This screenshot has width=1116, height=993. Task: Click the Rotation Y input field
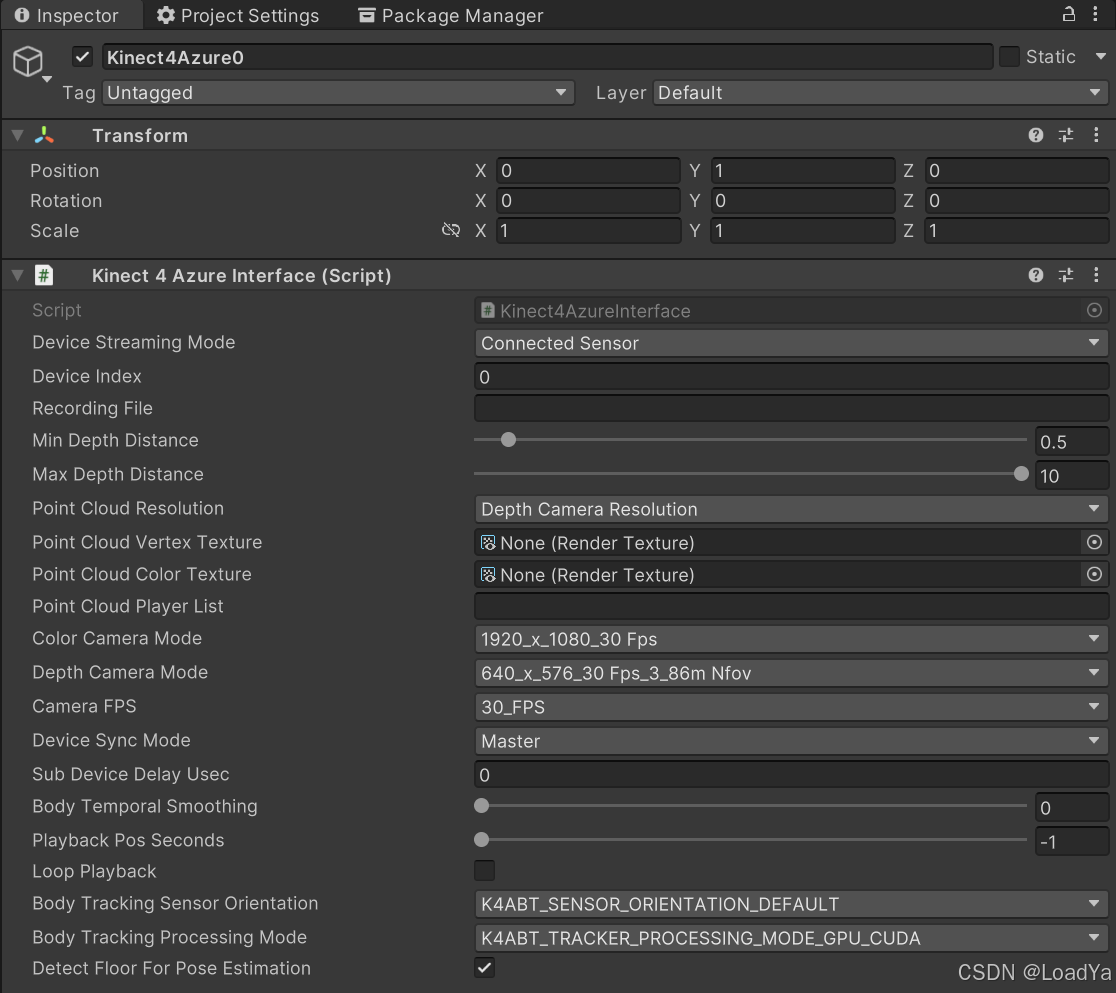pyautogui.click(x=802, y=201)
